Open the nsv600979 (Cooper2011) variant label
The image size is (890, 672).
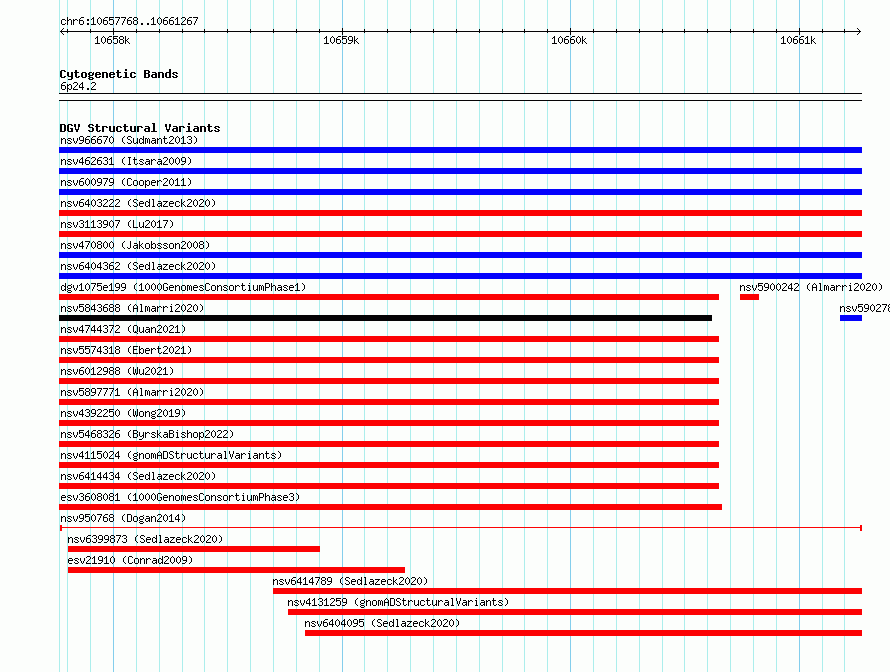click(x=126, y=182)
